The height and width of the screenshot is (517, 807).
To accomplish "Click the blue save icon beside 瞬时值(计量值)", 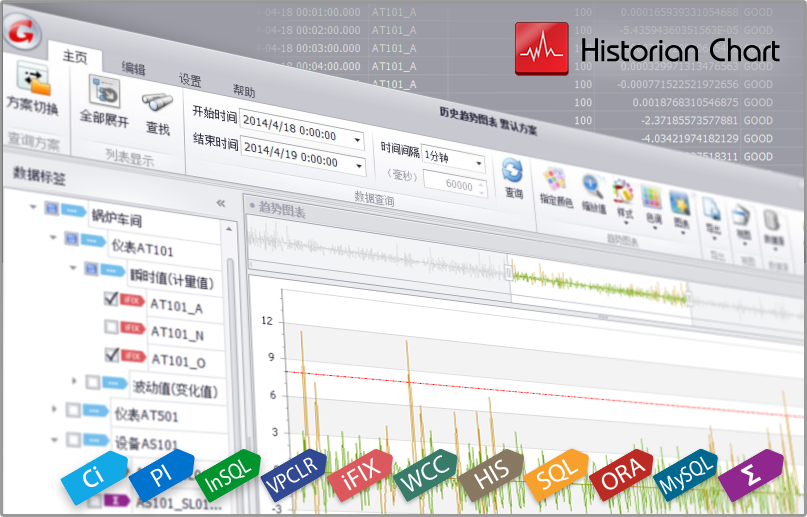I will point(91,268).
